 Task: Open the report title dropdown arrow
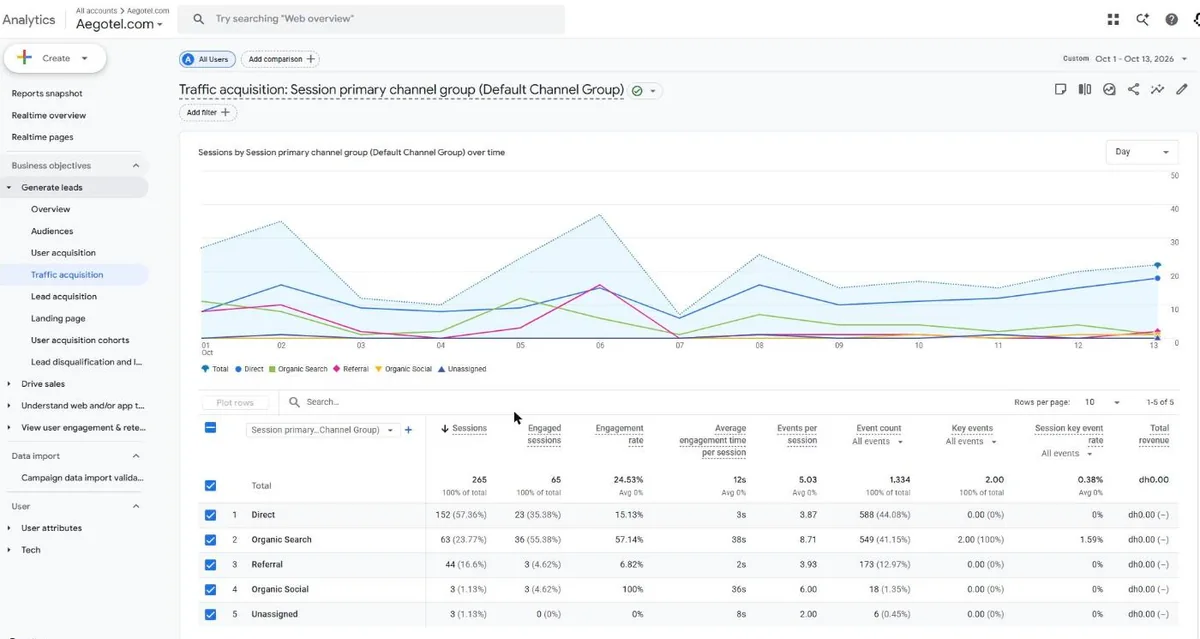pos(653,91)
